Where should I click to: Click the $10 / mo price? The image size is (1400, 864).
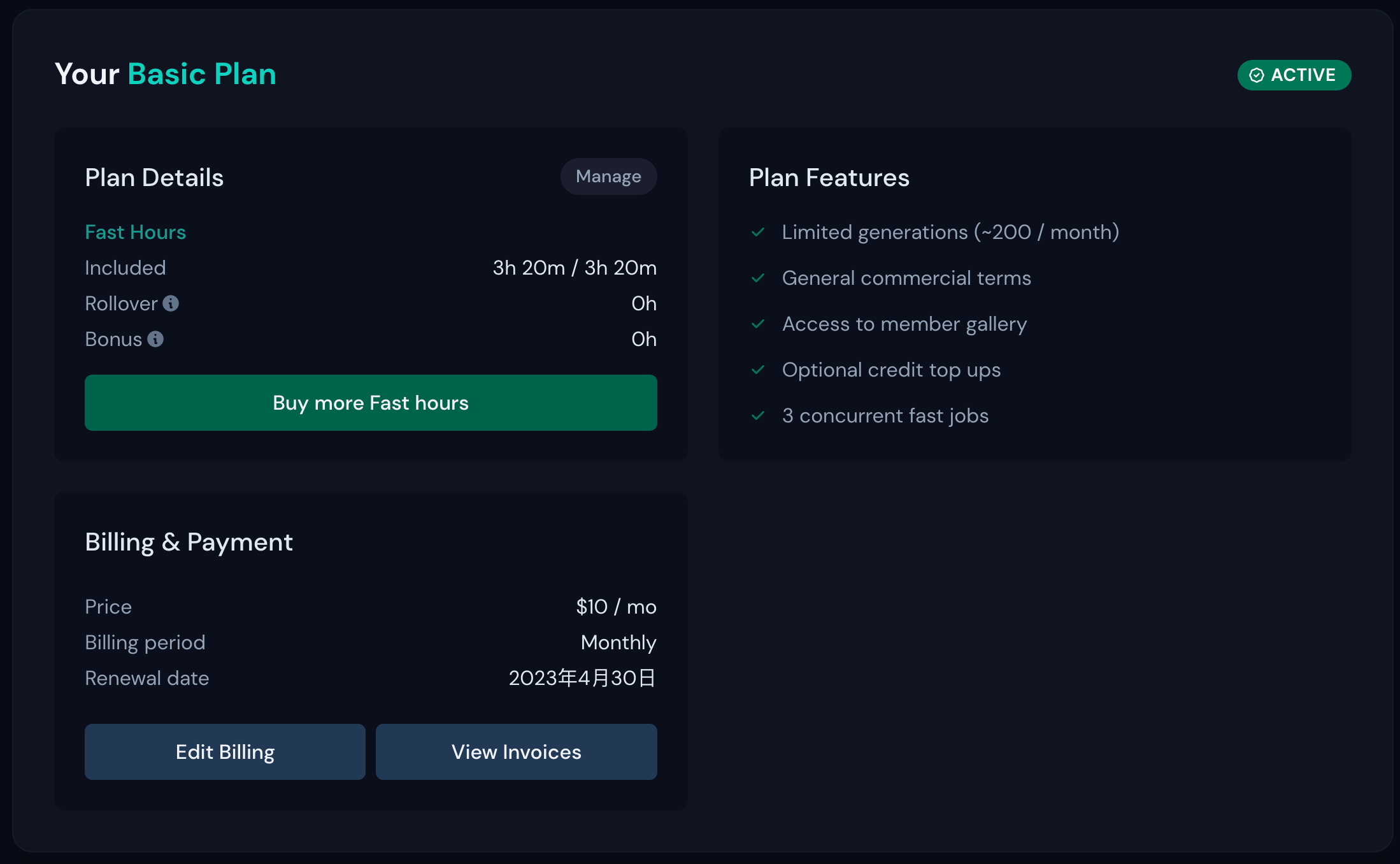(x=616, y=607)
